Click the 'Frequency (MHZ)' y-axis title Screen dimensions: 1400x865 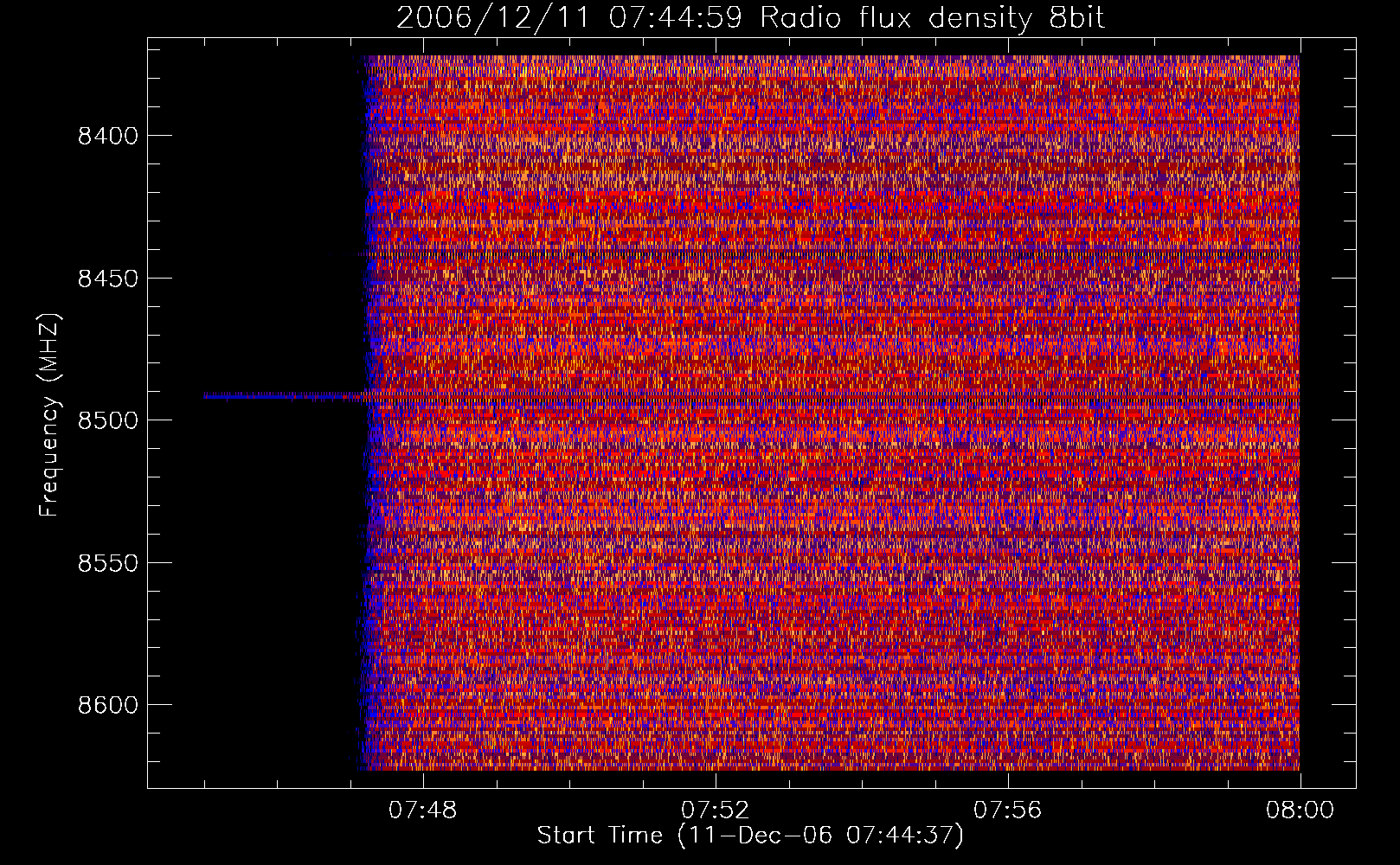(50, 415)
